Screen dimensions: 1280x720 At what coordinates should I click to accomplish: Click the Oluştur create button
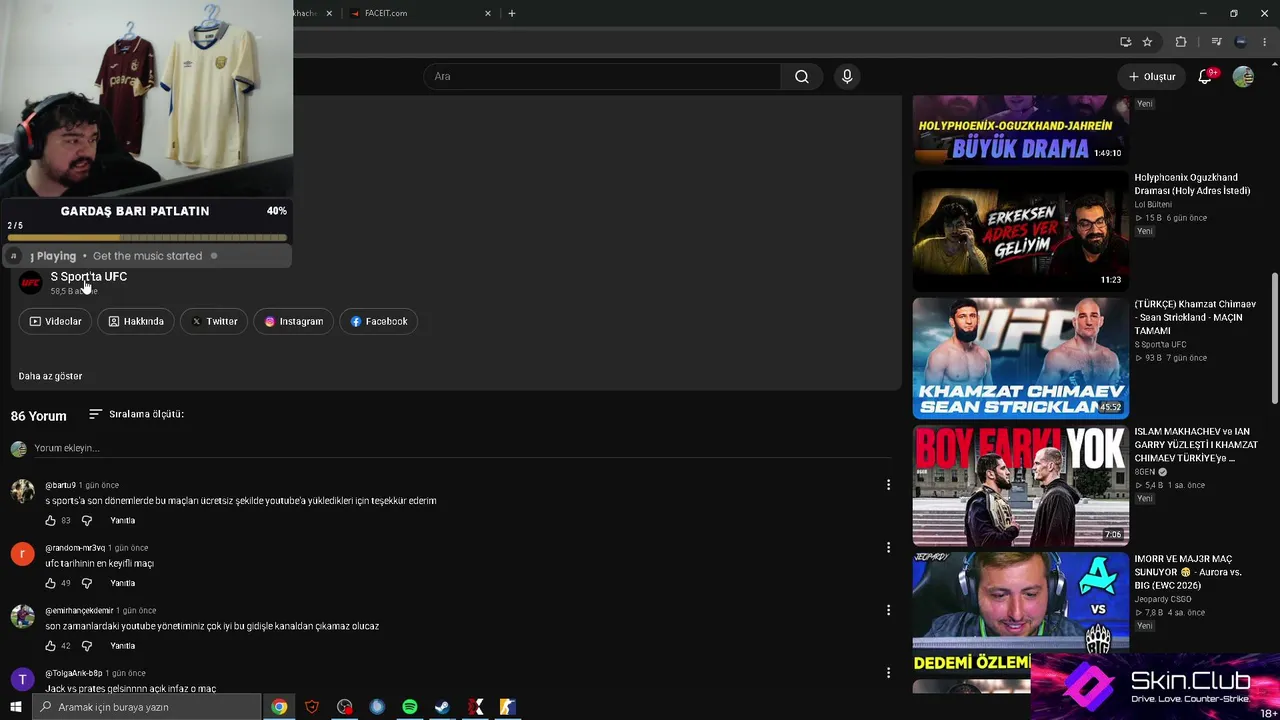coord(1152,77)
